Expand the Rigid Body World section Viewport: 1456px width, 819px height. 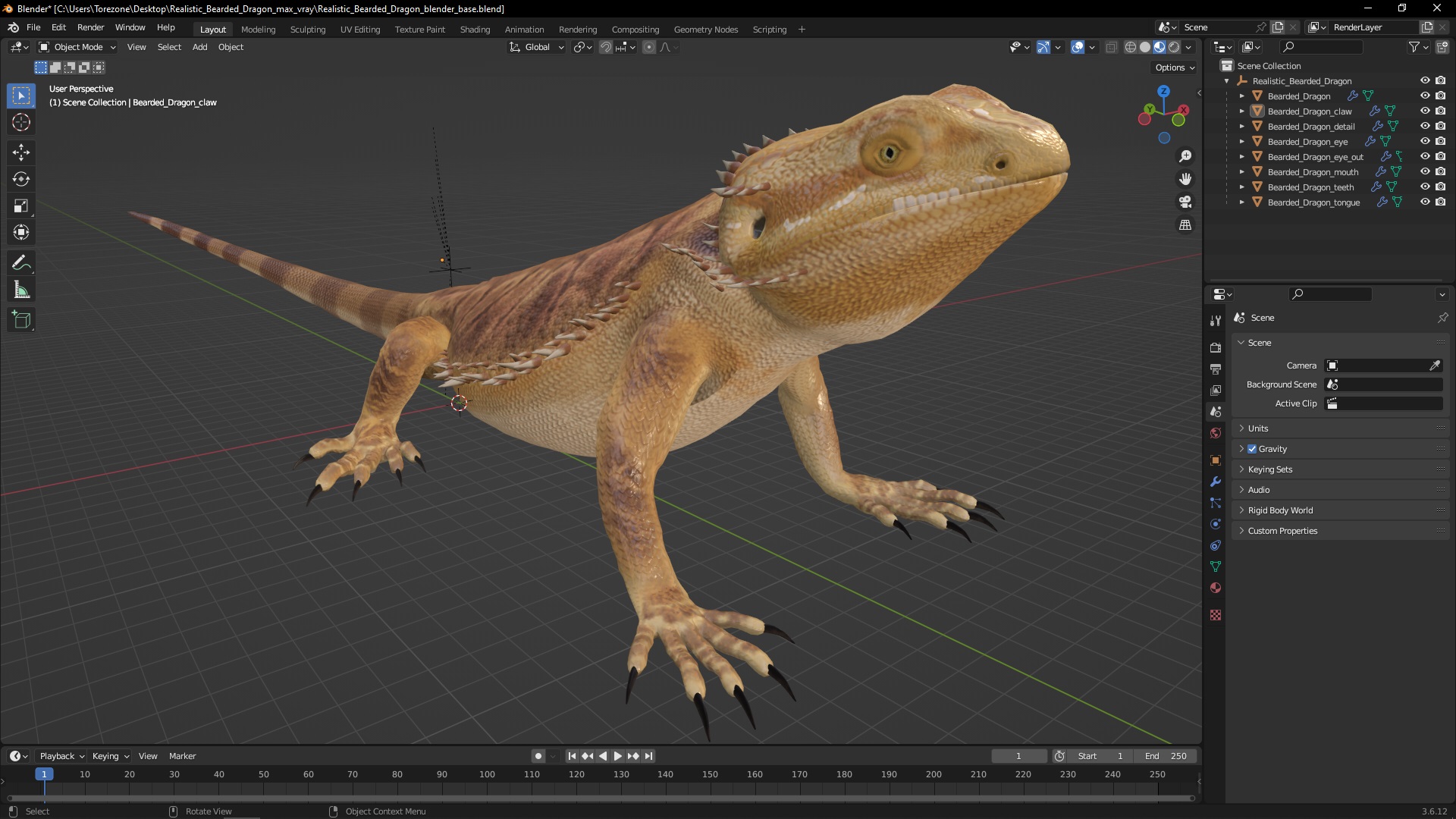[1281, 510]
